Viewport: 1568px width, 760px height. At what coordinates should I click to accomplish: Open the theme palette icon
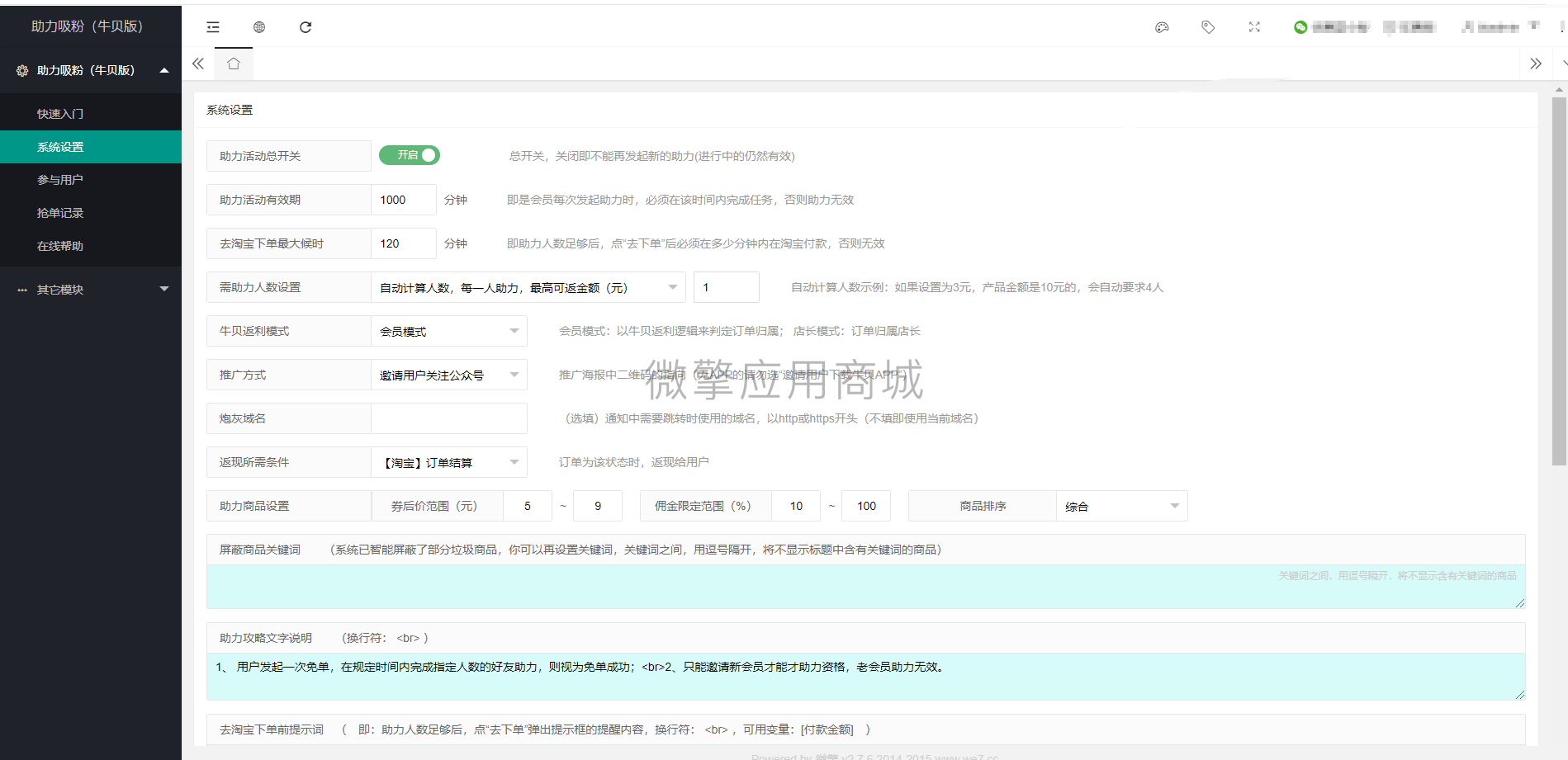[x=1162, y=27]
